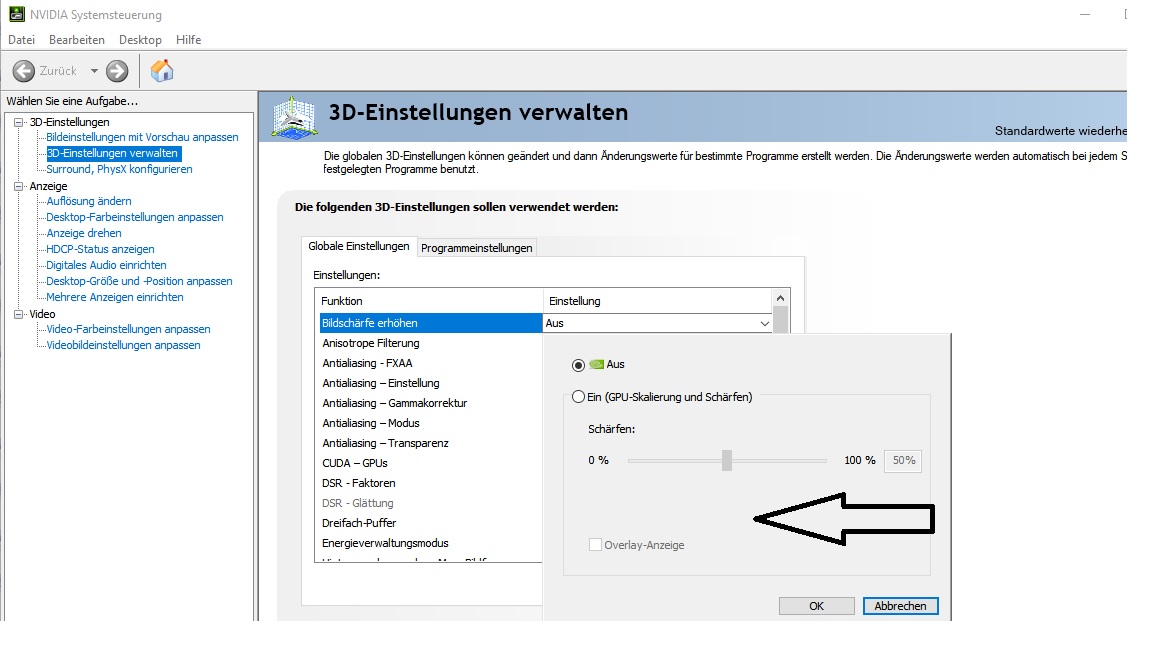This screenshot has height=648, width=1152.
Task: Collapse the 3D-Einstellungen tree node
Action: [x=18, y=122]
